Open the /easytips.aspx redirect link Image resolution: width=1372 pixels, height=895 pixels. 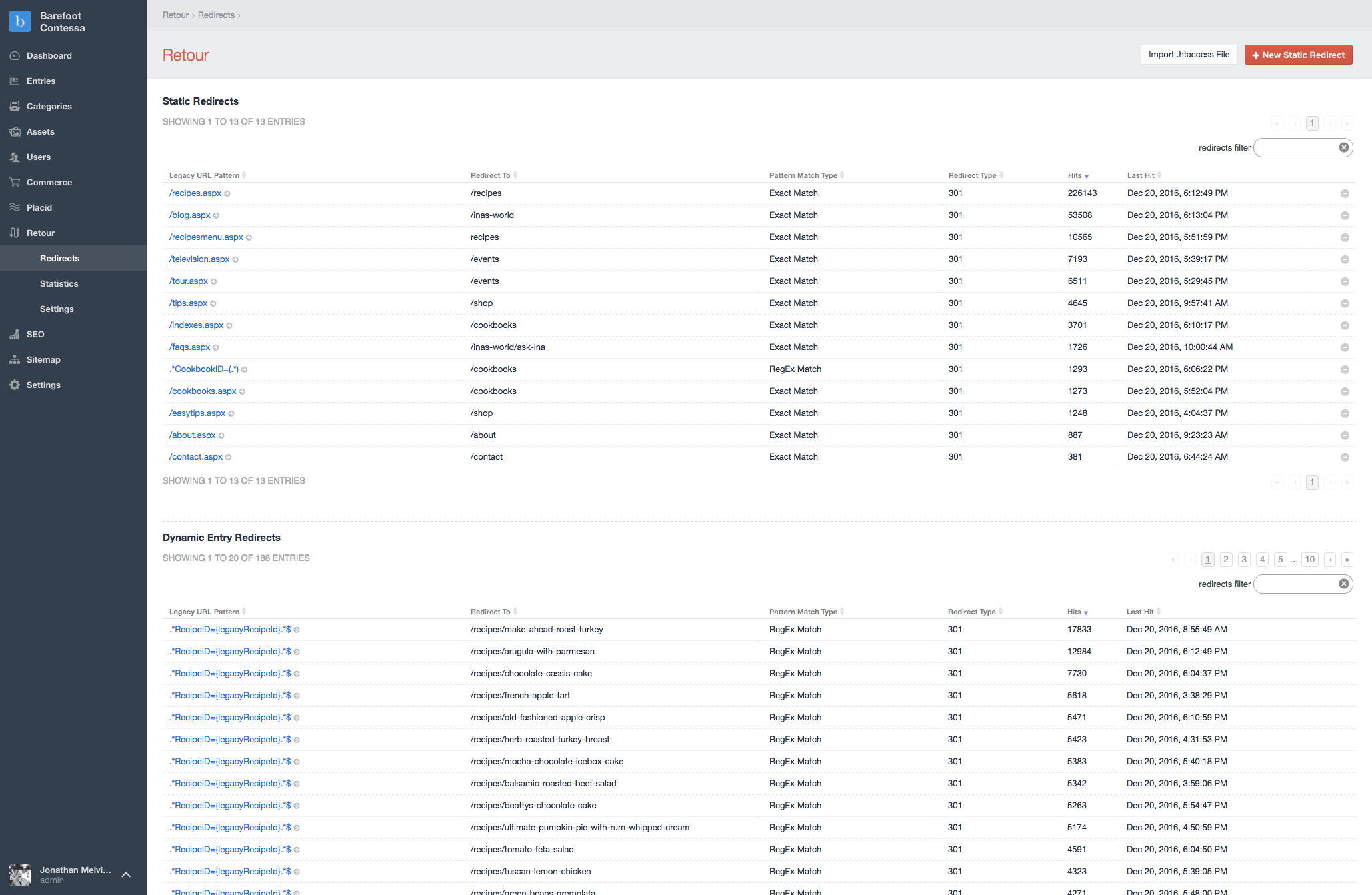(x=197, y=413)
